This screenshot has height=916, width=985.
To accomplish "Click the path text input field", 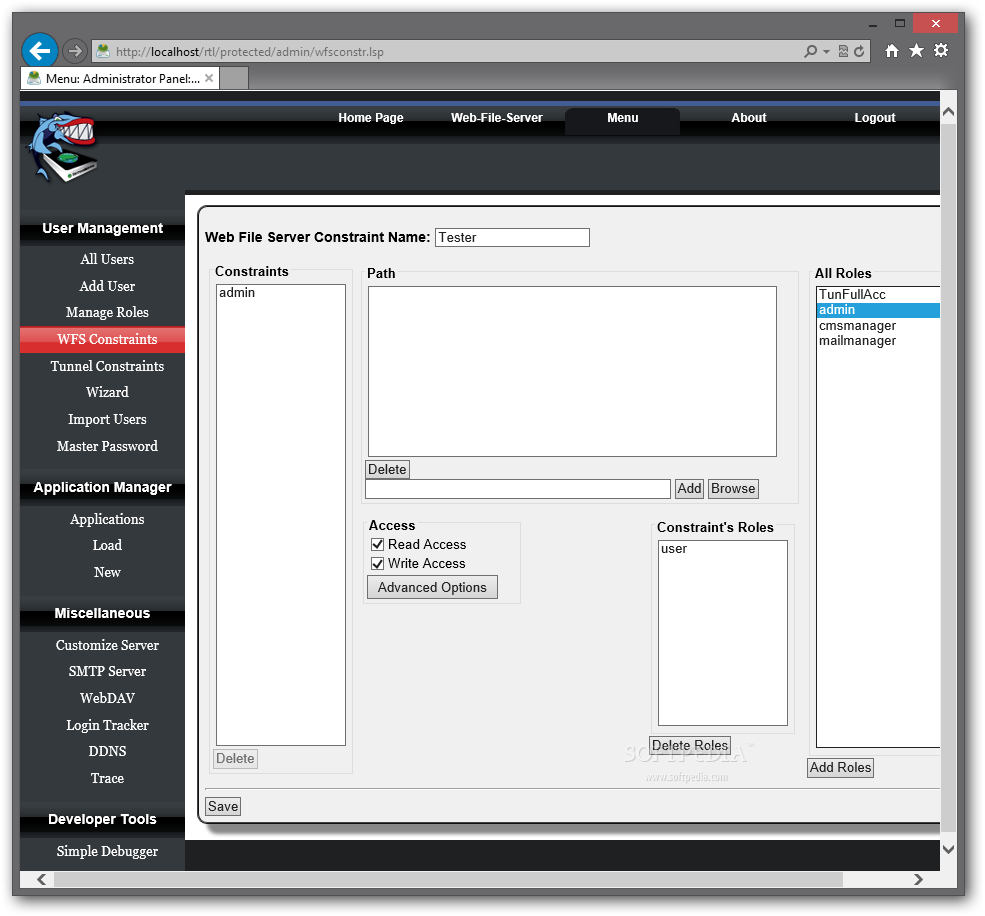I will click(x=518, y=489).
